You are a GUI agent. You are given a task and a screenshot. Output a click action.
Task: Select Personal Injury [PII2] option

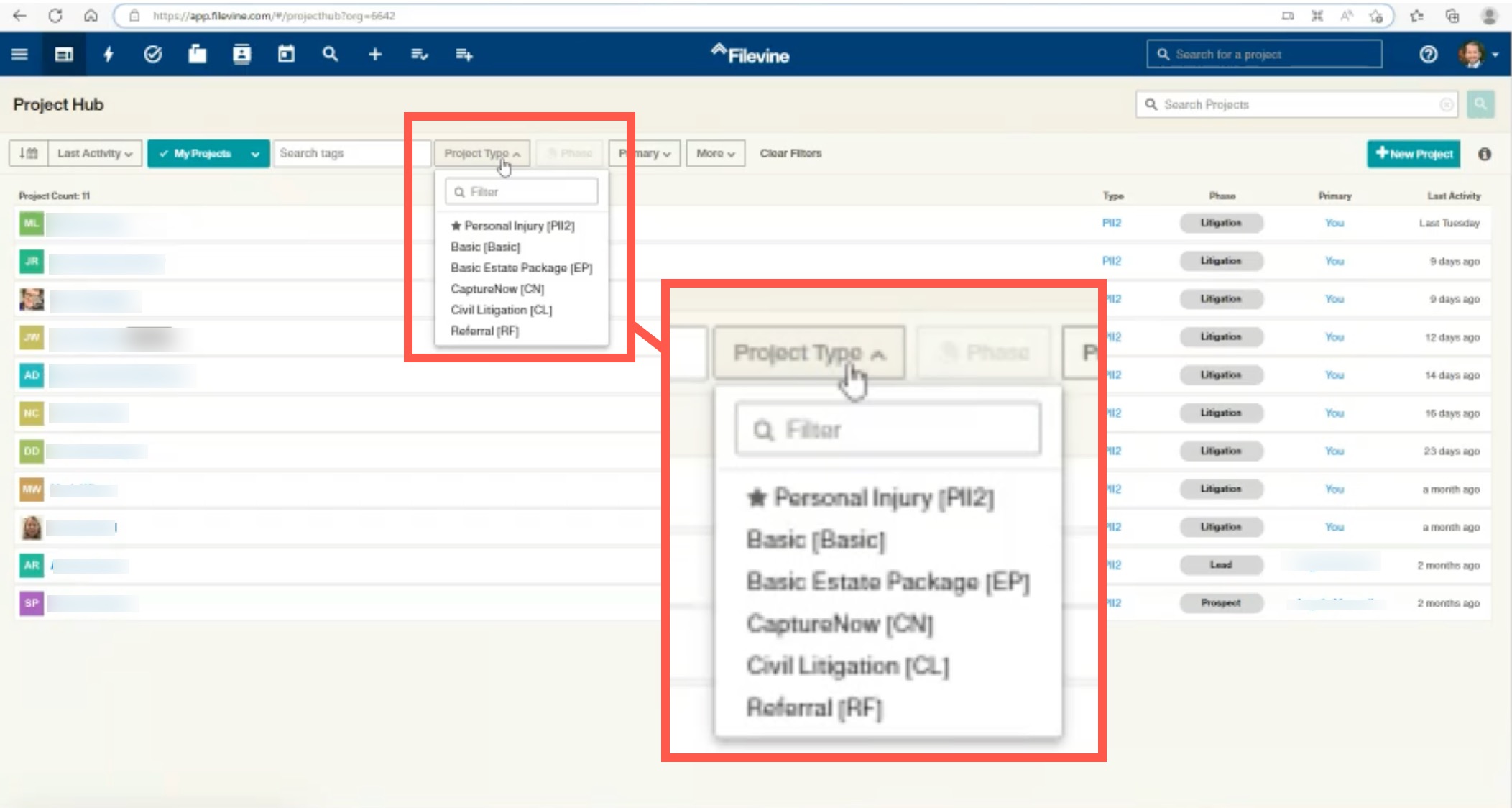click(518, 226)
